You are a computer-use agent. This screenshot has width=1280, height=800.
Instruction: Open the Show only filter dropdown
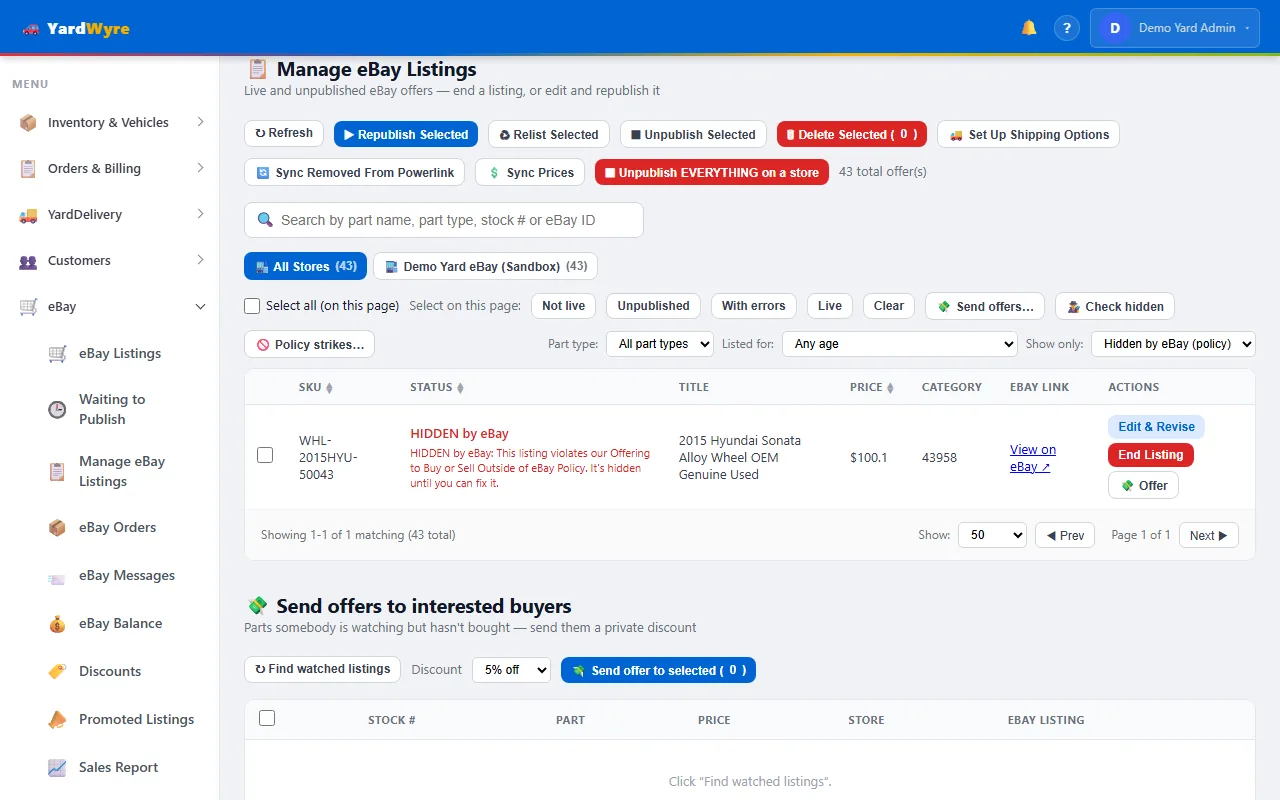[1173, 344]
